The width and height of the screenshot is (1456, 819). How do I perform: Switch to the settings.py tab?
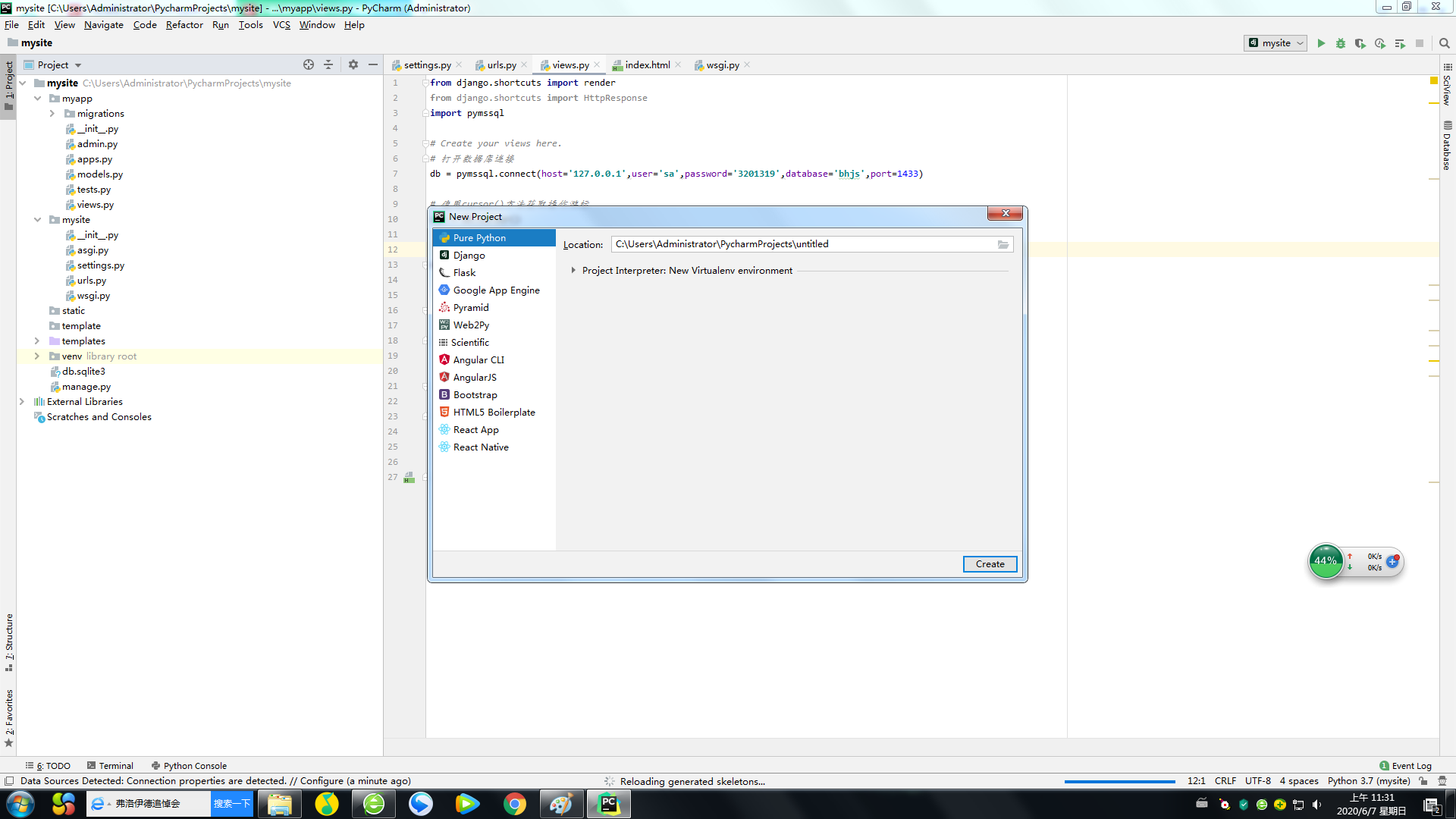(427, 65)
